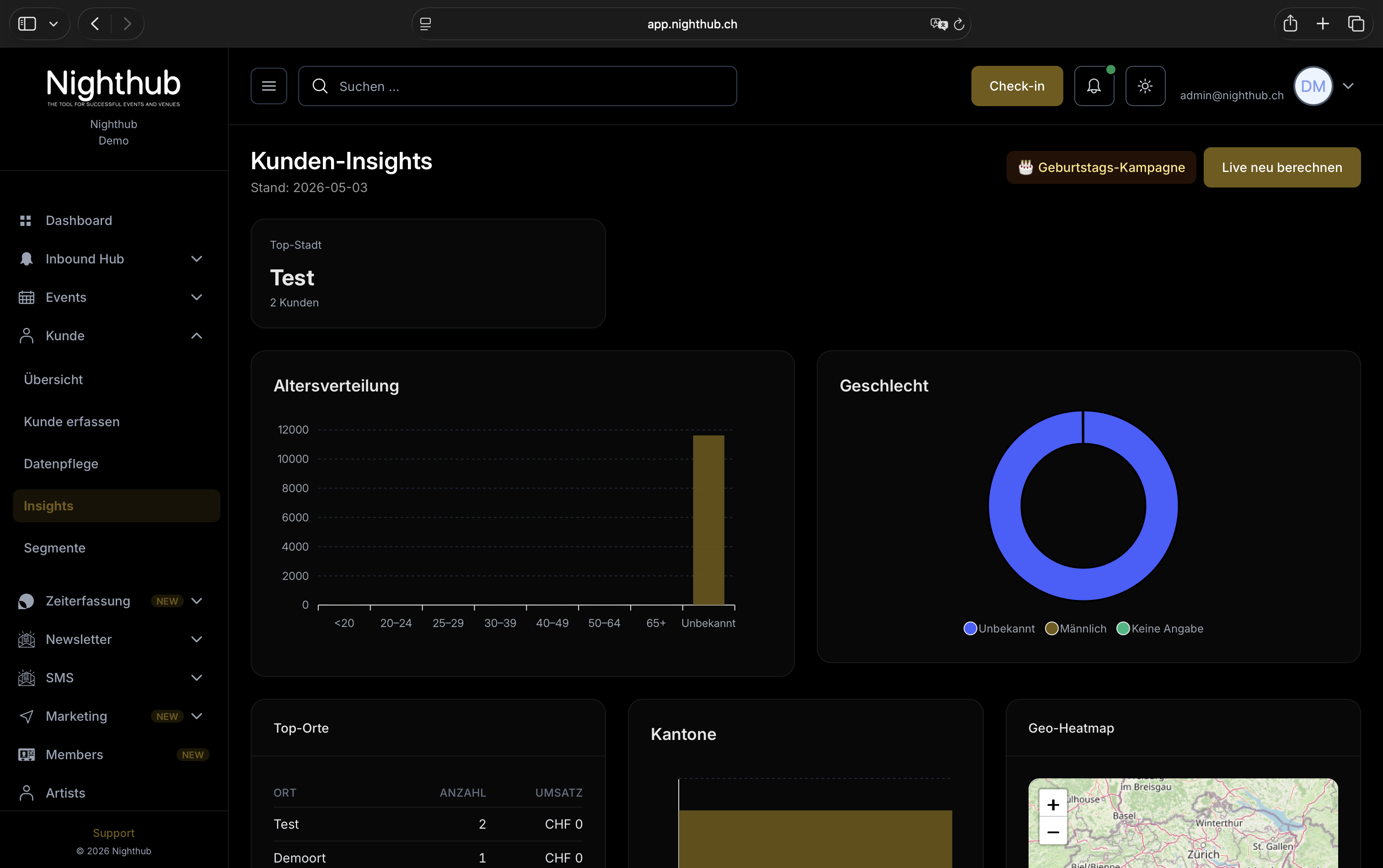
Task: Click the Kunde person icon
Action: coord(27,336)
